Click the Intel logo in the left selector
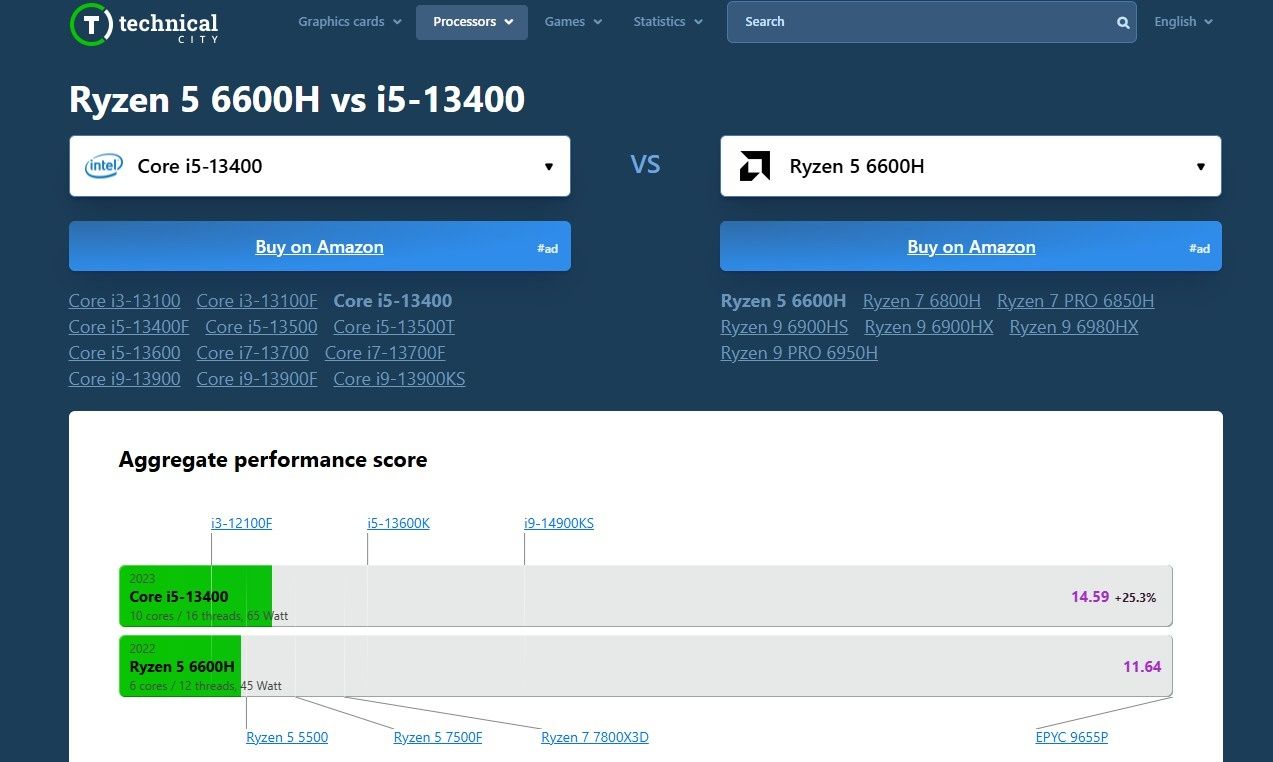This screenshot has width=1273, height=762. coord(104,166)
